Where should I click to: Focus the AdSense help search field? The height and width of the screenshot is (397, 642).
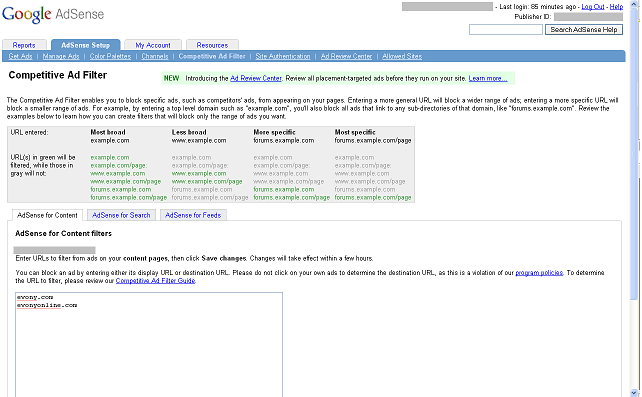[x=506, y=29]
